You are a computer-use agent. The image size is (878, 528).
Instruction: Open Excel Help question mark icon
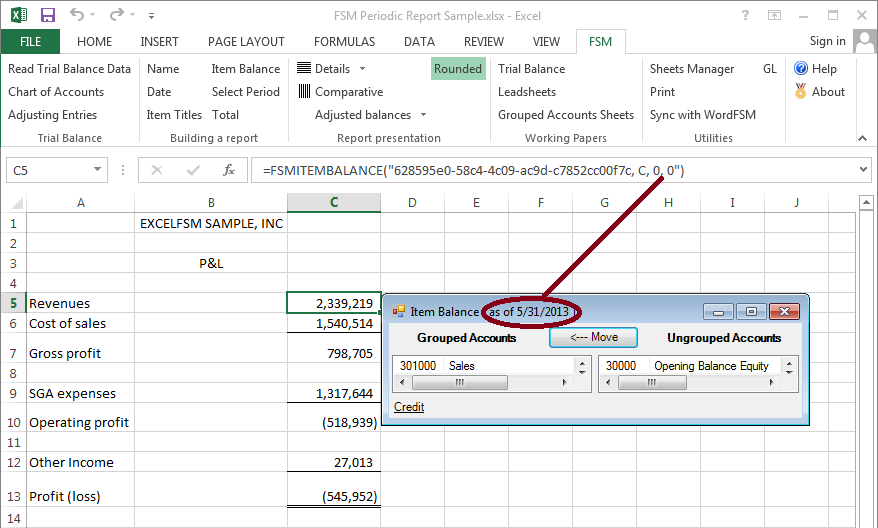coord(745,15)
